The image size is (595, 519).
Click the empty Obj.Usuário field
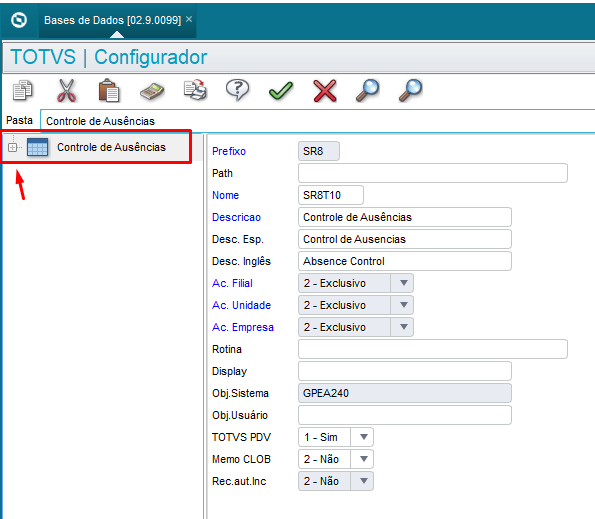405,415
